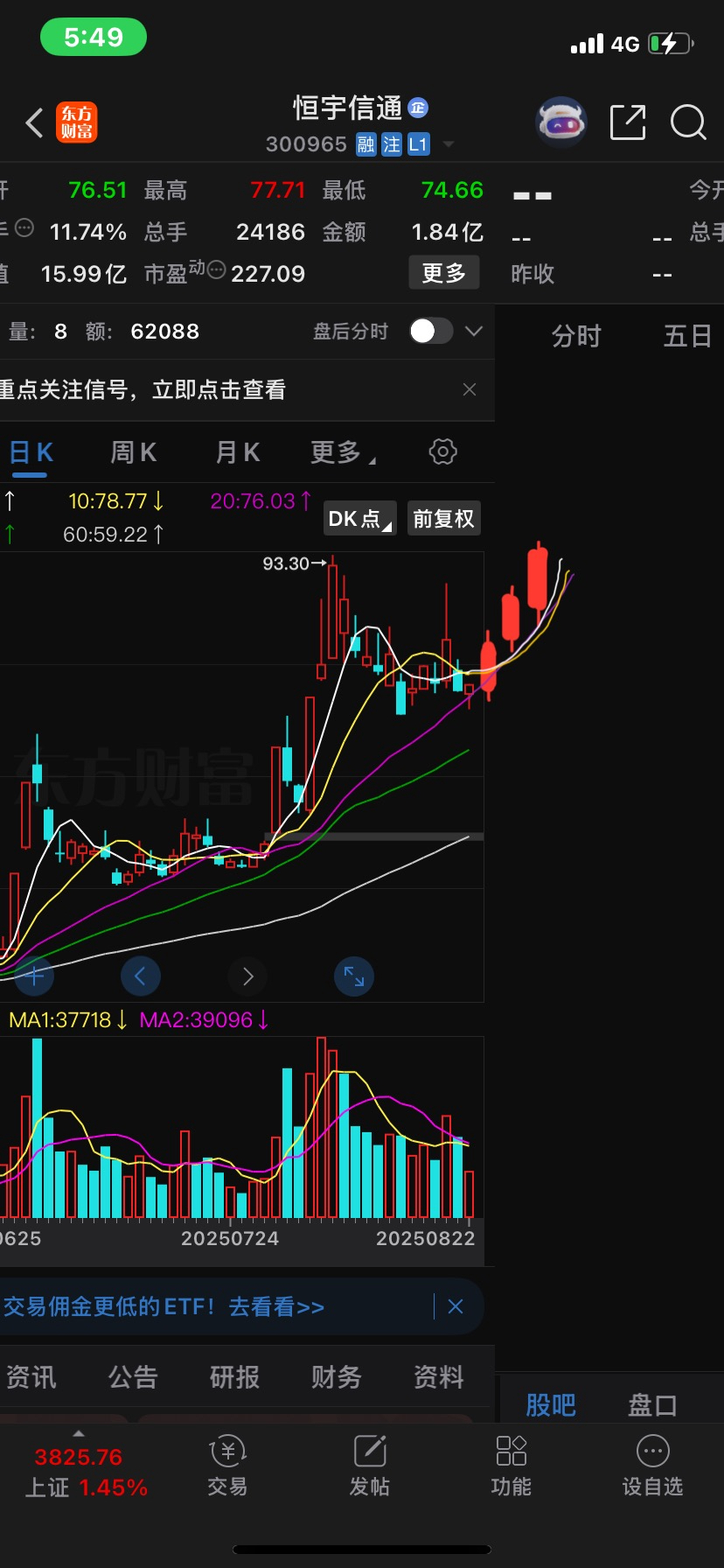Tap the share export icon
This screenshot has width=724, height=1568.
pyautogui.click(x=628, y=122)
